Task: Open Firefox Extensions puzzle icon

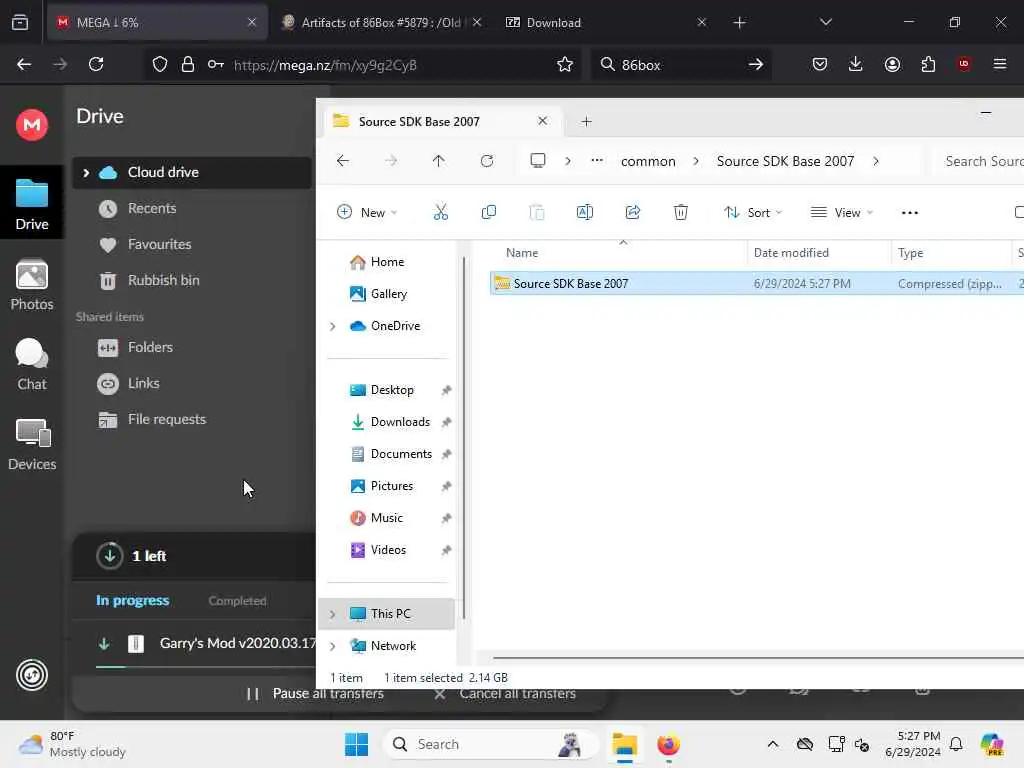Action: 928,64
